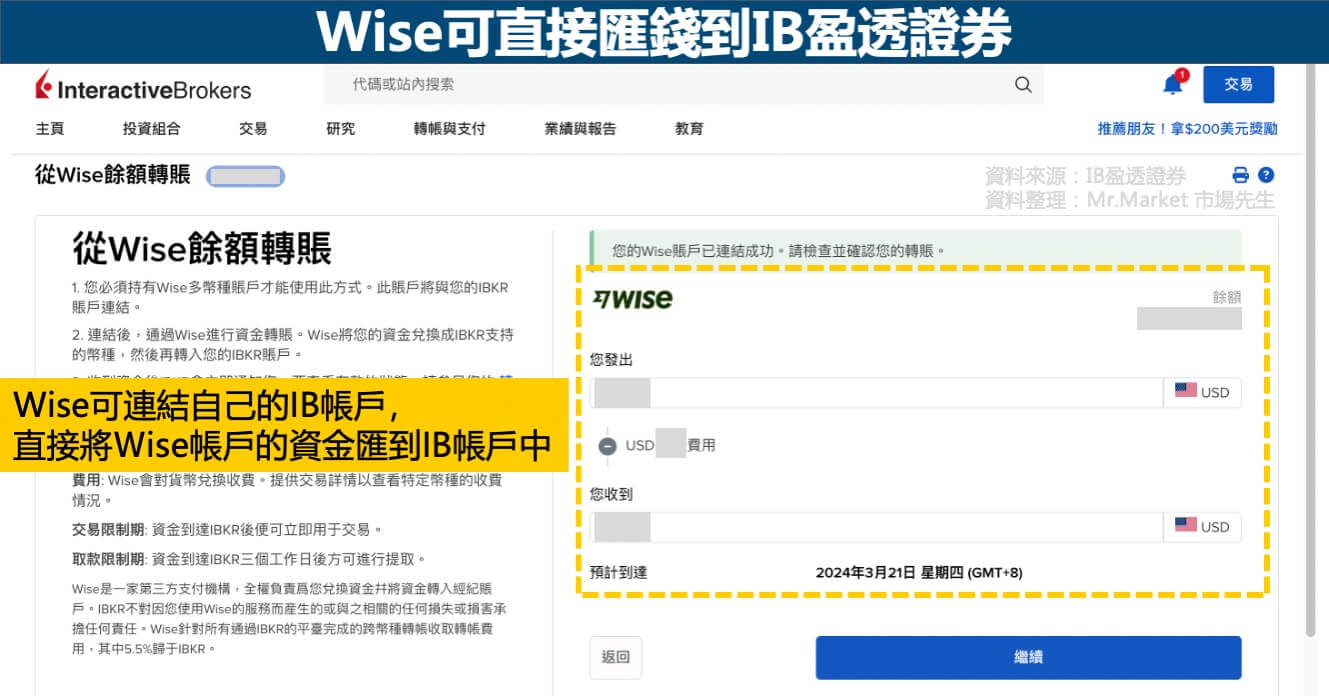Image resolution: width=1329 pixels, height=696 pixels.
Task: Open the USD currency selector under 您發出
Action: (1202, 393)
